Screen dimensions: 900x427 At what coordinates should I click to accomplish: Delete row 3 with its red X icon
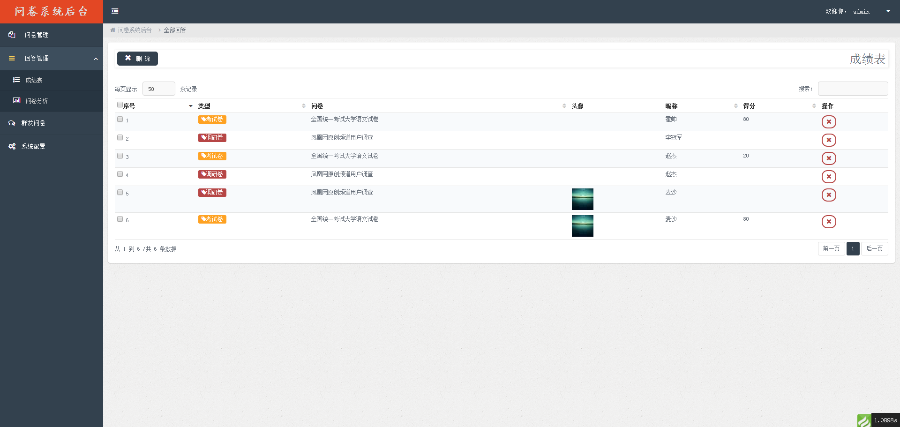[828, 158]
